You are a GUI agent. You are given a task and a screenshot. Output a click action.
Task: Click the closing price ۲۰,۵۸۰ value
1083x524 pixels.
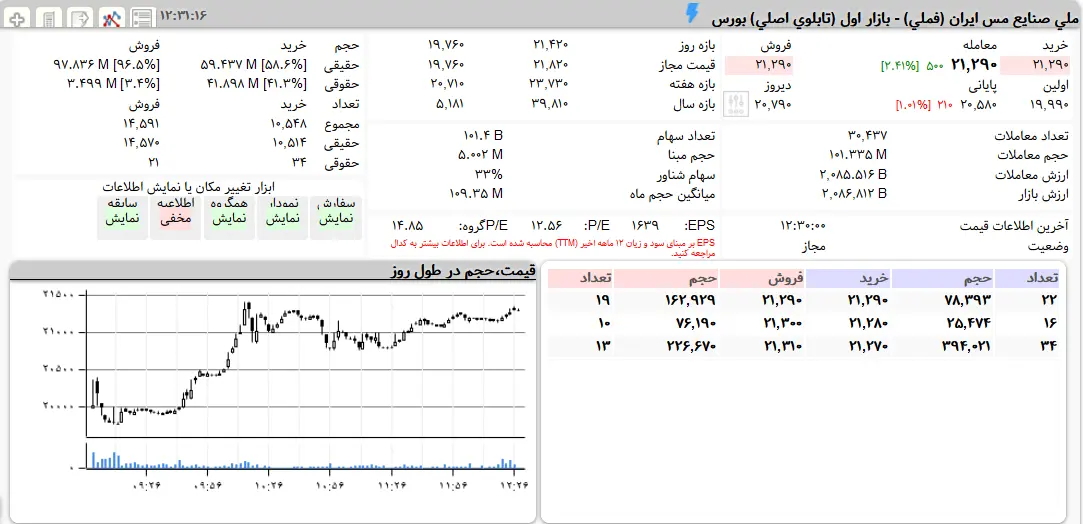point(979,105)
